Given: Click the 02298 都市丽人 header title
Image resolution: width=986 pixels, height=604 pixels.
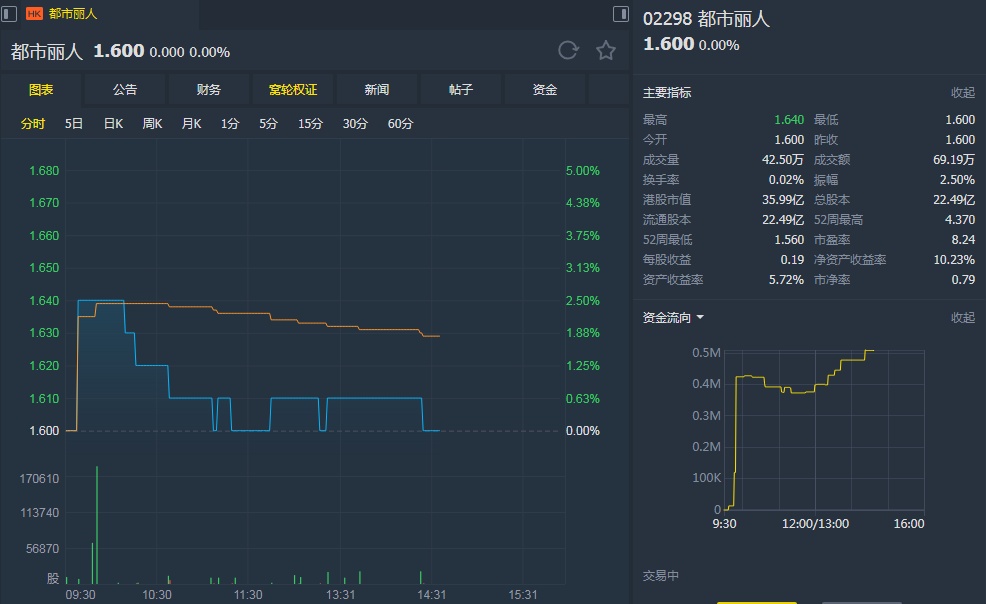Looking at the screenshot, I should pyautogui.click(x=706, y=19).
